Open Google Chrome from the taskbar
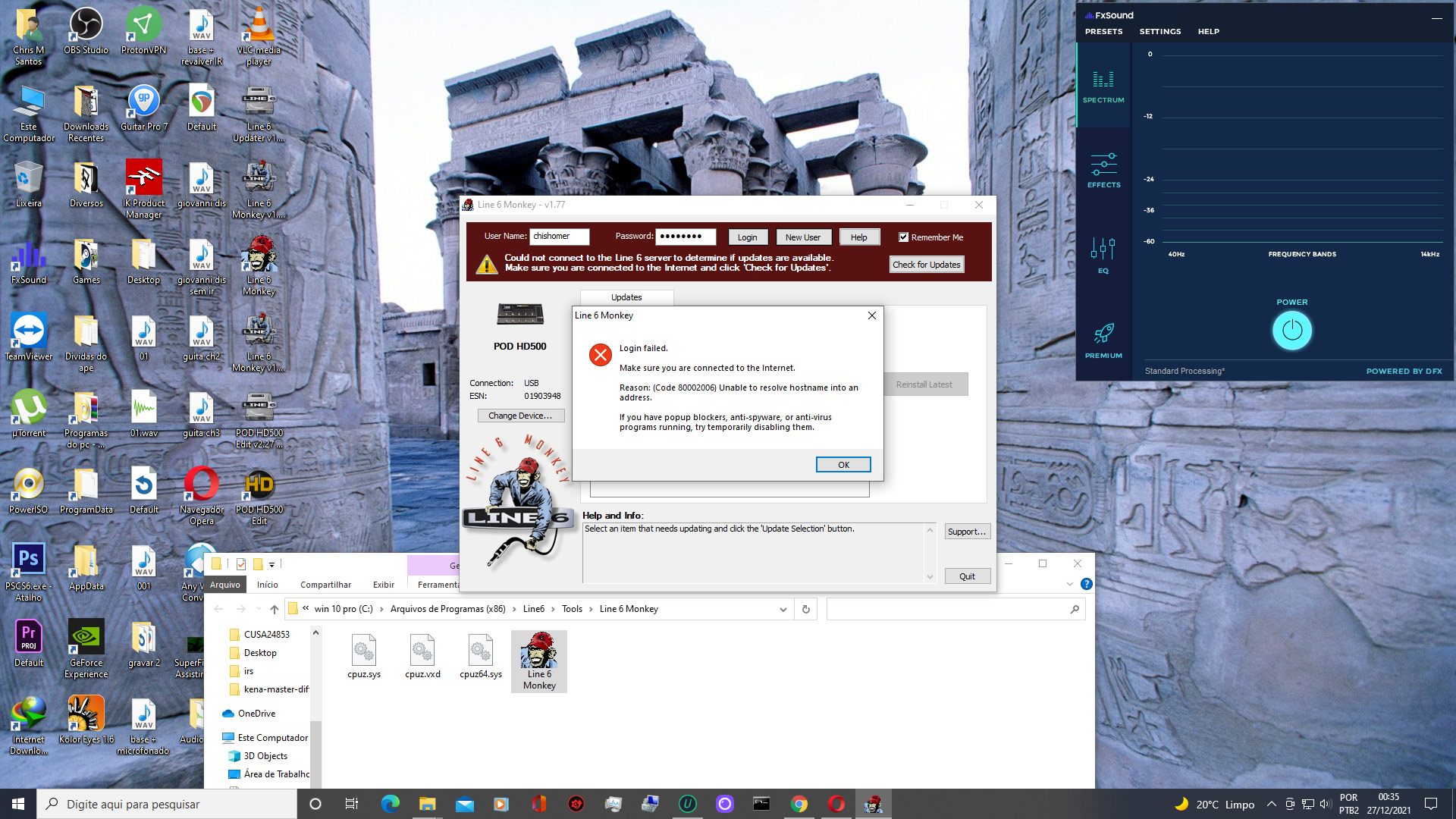Screen dimensions: 1456x819 pos(799,804)
